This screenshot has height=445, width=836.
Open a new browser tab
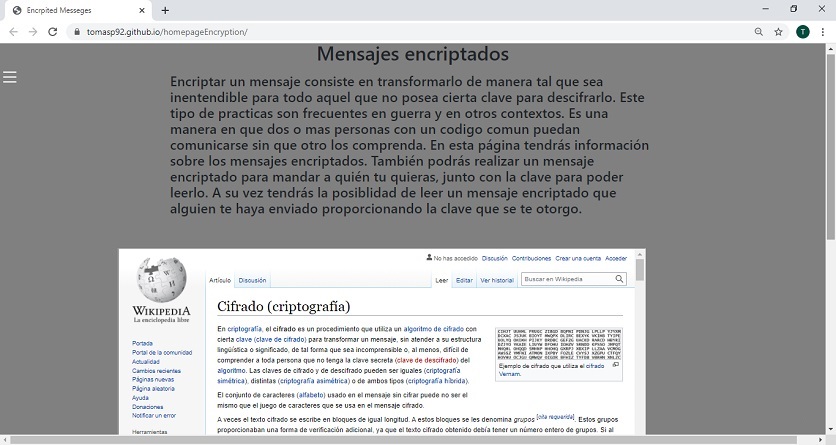(165, 10)
